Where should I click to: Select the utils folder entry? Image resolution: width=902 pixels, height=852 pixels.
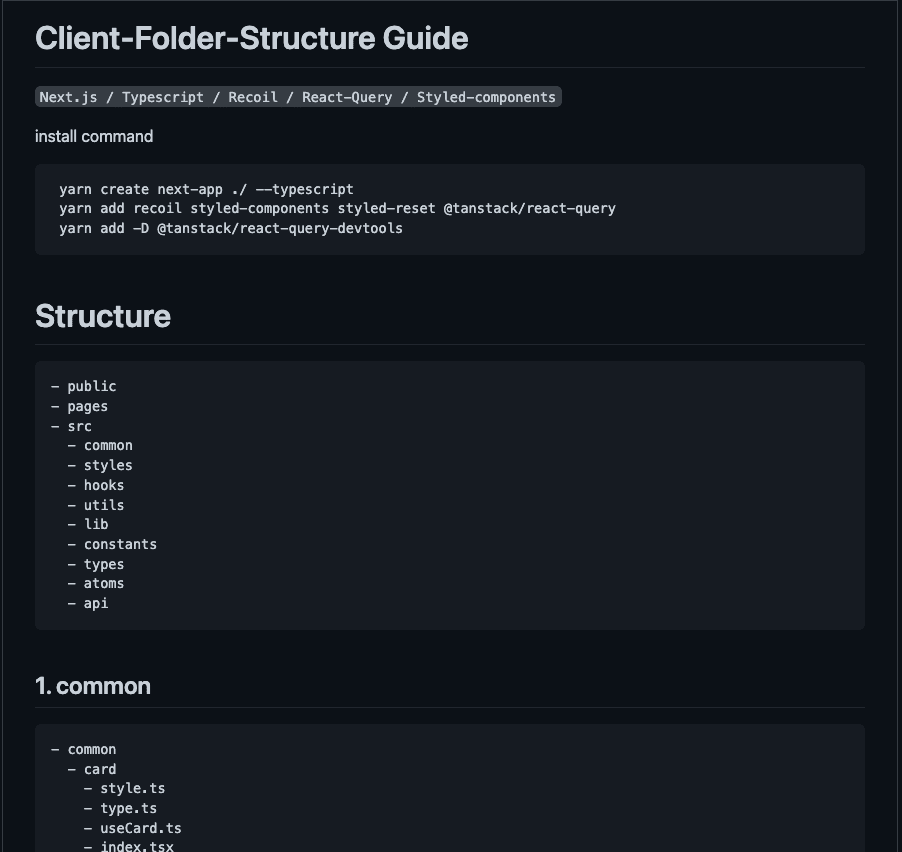point(103,505)
